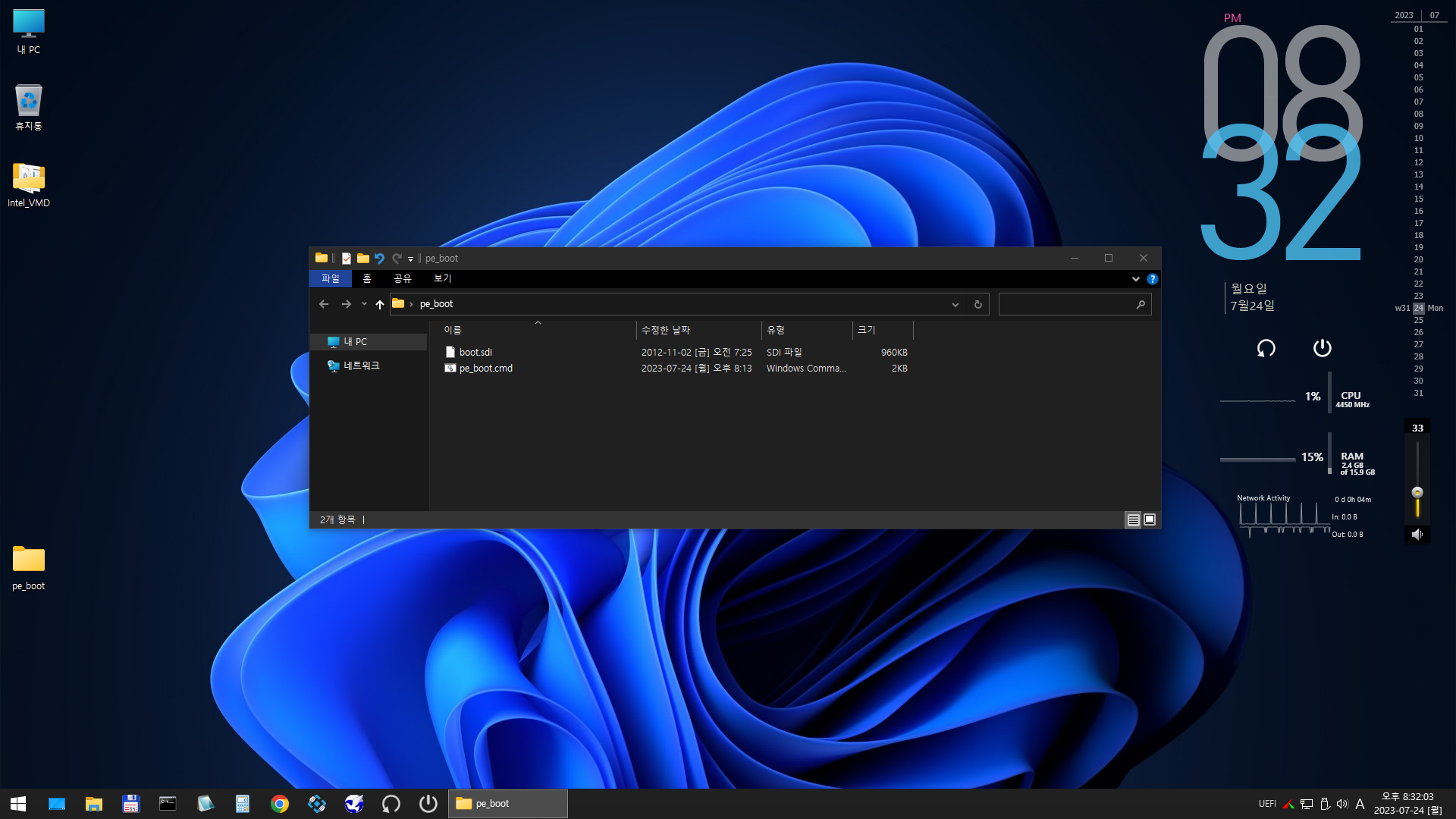Viewport: 1456px width, 819px height.
Task: Sort files by the 이름 column
Action: click(x=539, y=330)
